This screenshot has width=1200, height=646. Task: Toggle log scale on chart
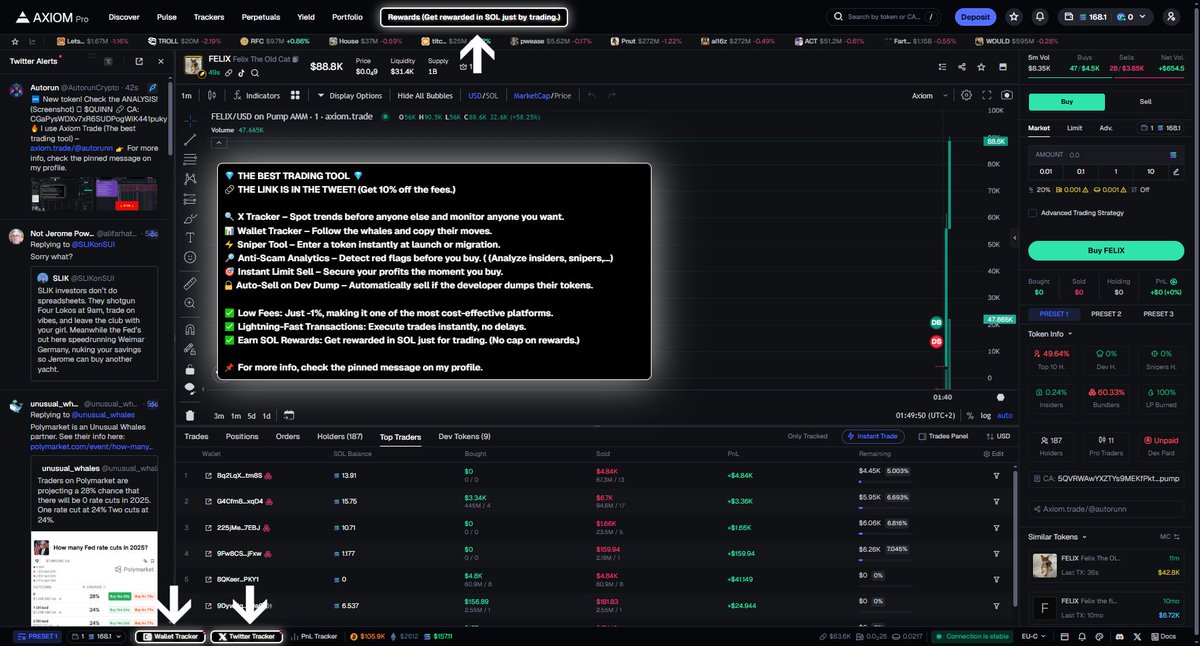click(x=986, y=415)
